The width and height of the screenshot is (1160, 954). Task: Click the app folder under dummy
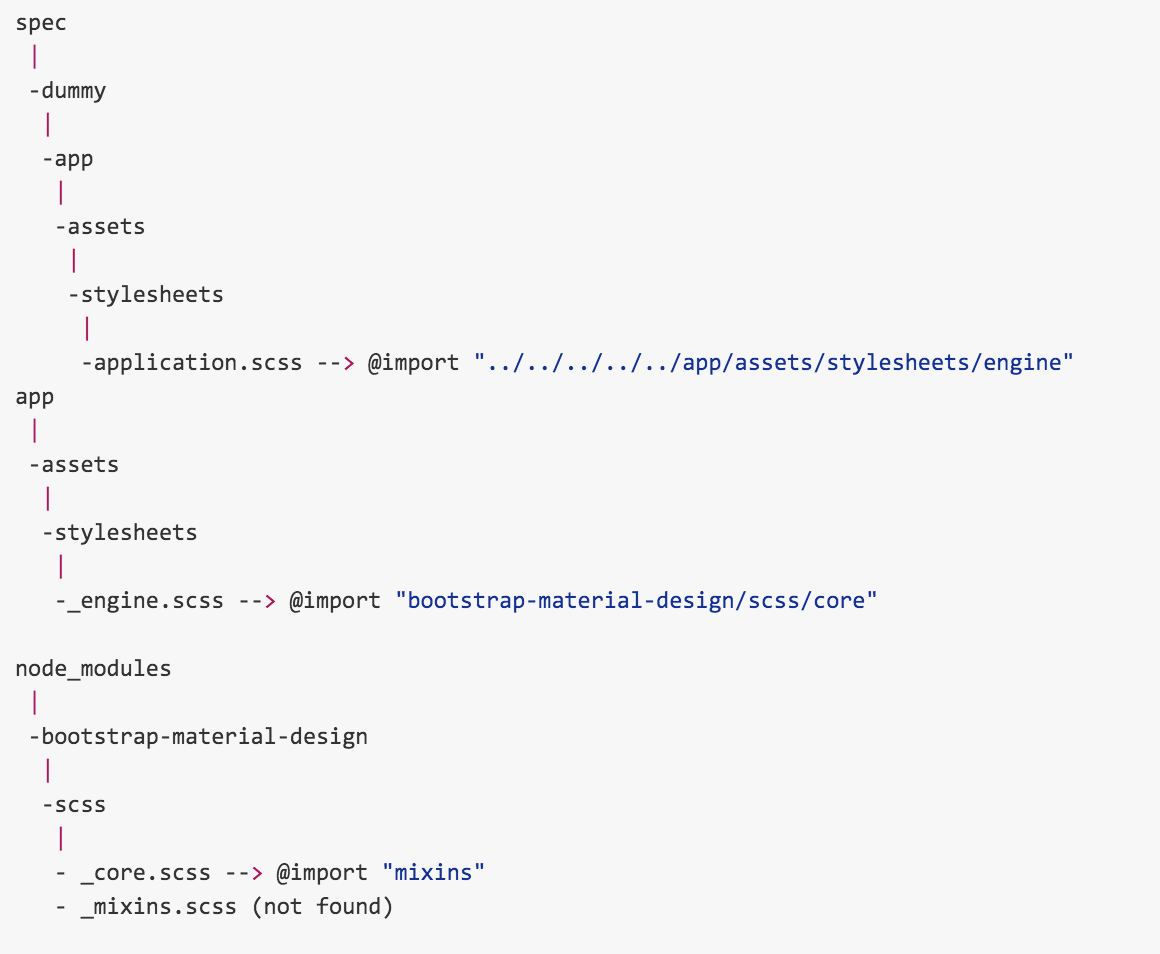[72, 159]
